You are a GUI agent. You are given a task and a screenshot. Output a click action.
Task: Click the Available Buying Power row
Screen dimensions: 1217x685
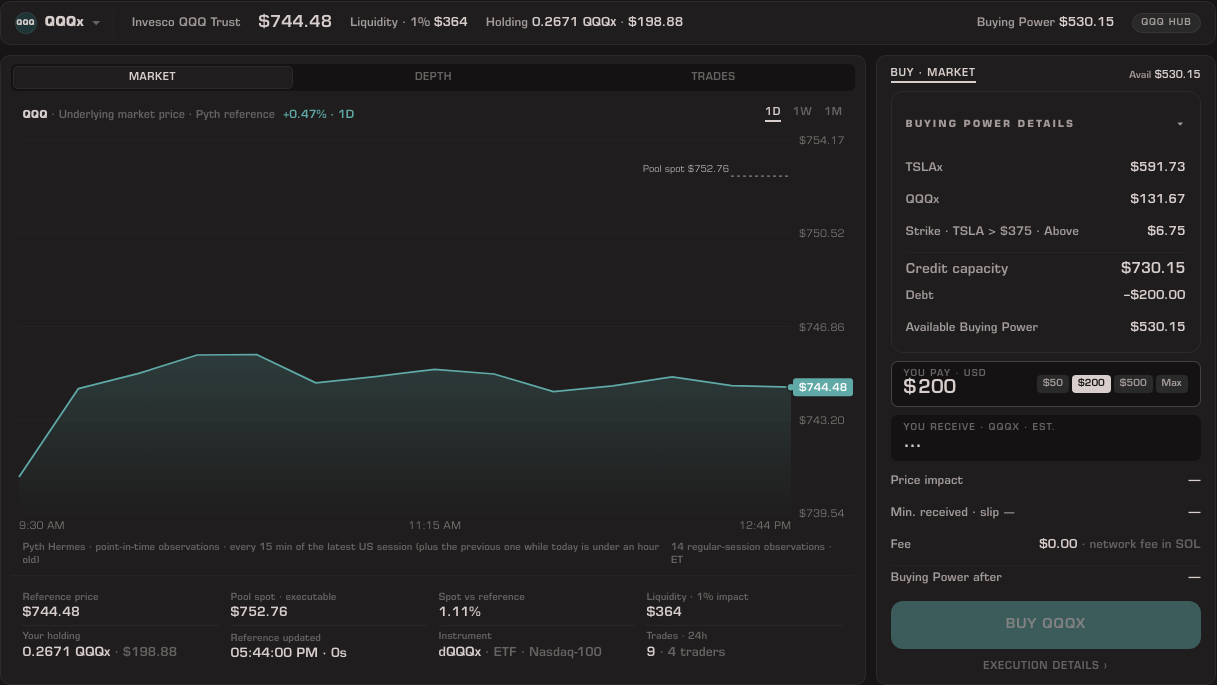[1045, 327]
